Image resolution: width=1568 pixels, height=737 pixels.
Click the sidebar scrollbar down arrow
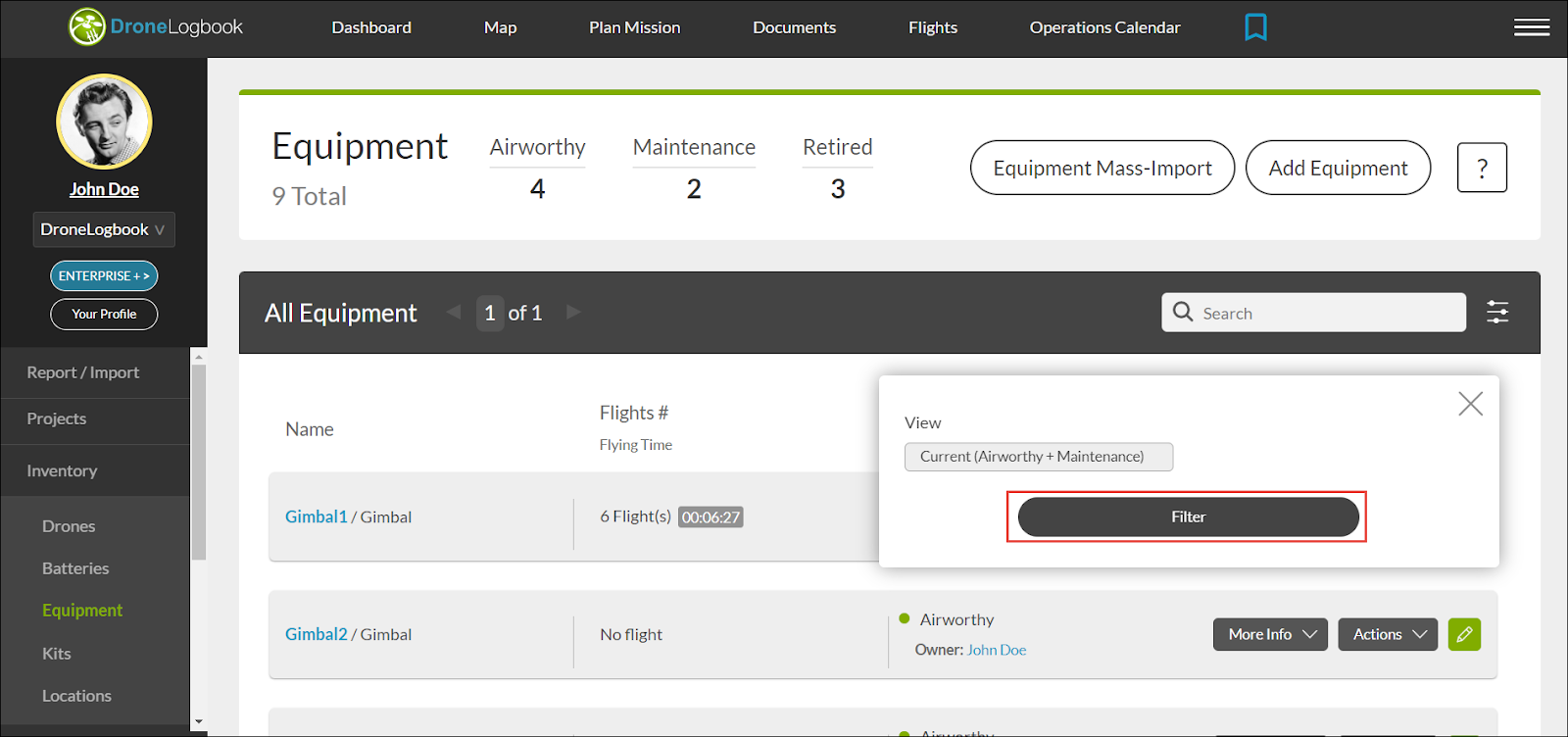(199, 722)
